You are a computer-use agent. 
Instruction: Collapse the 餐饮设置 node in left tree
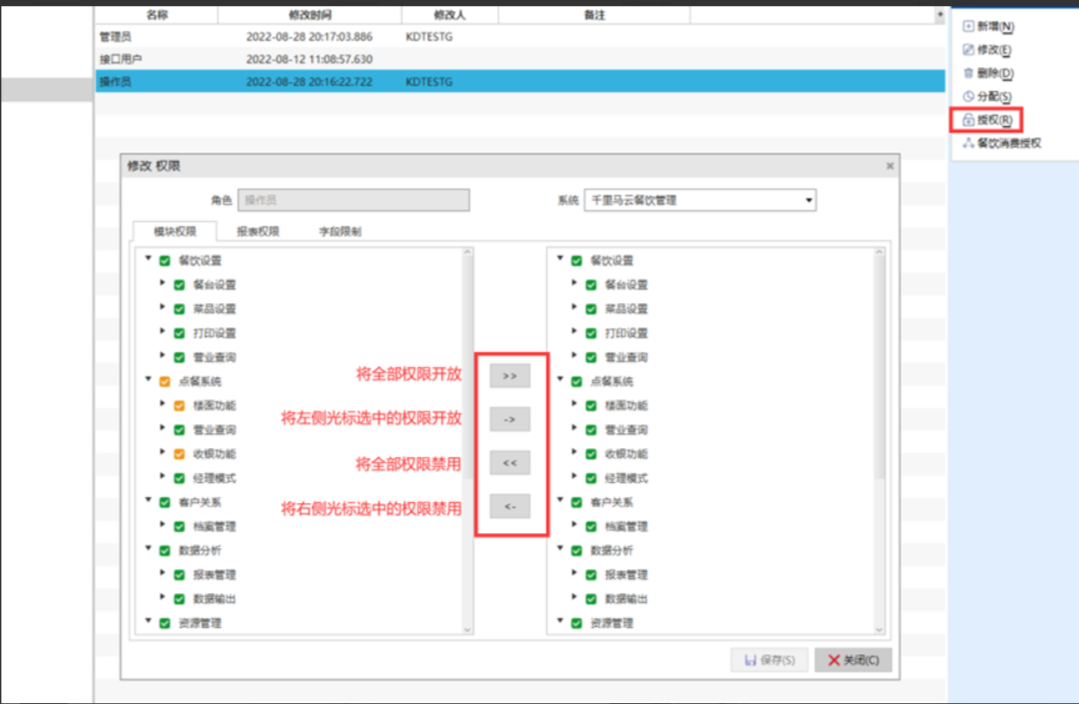click(x=149, y=259)
